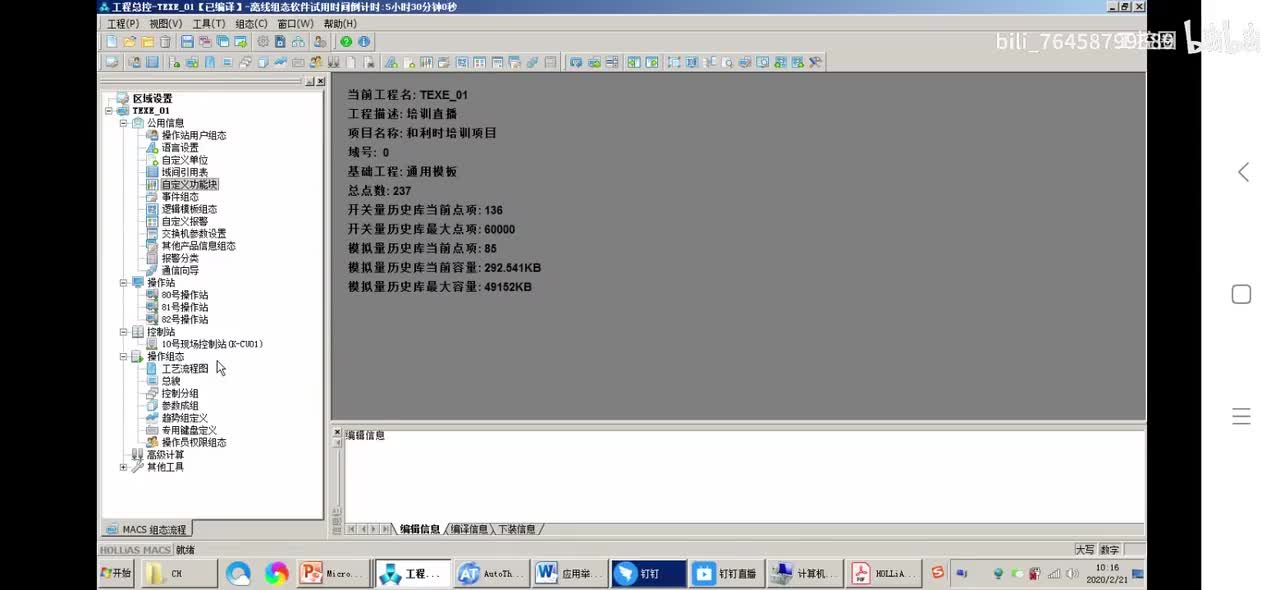Open the 组态(C) menu
This screenshot has width=1280, height=590.
click(252, 23)
